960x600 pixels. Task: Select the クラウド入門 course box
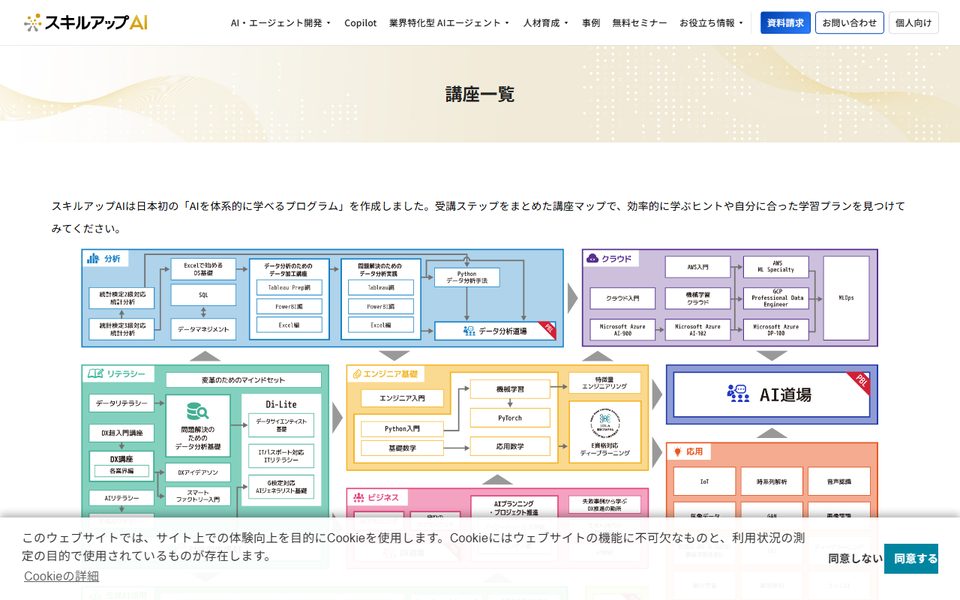(x=623, y=298)
